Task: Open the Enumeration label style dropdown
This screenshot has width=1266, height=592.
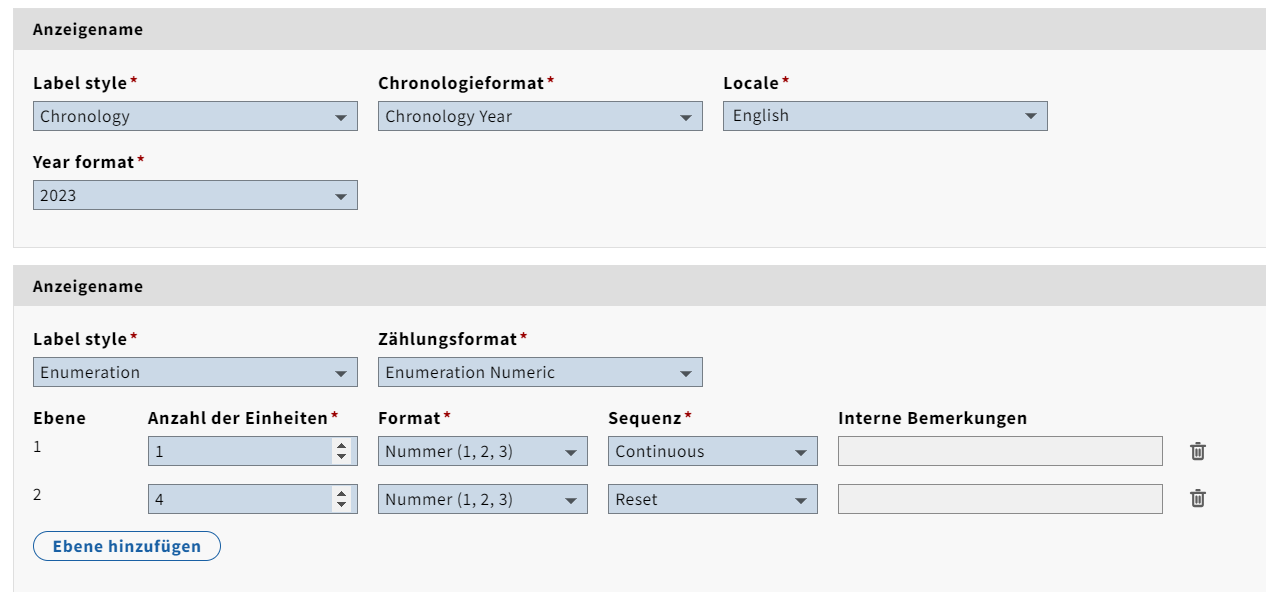Action: [195, 373]
